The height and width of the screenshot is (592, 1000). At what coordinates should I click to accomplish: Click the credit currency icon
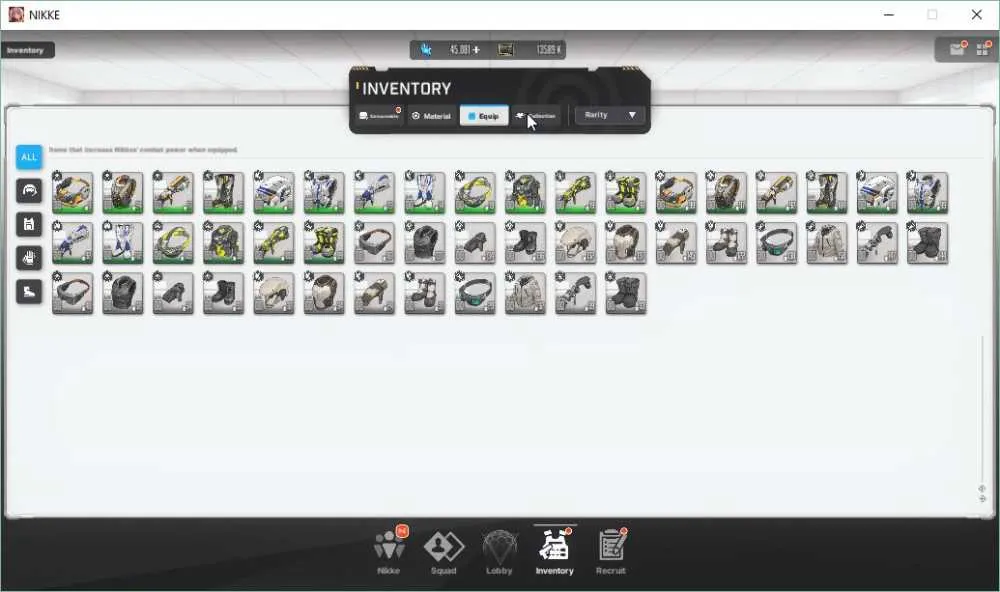point(506,49)
